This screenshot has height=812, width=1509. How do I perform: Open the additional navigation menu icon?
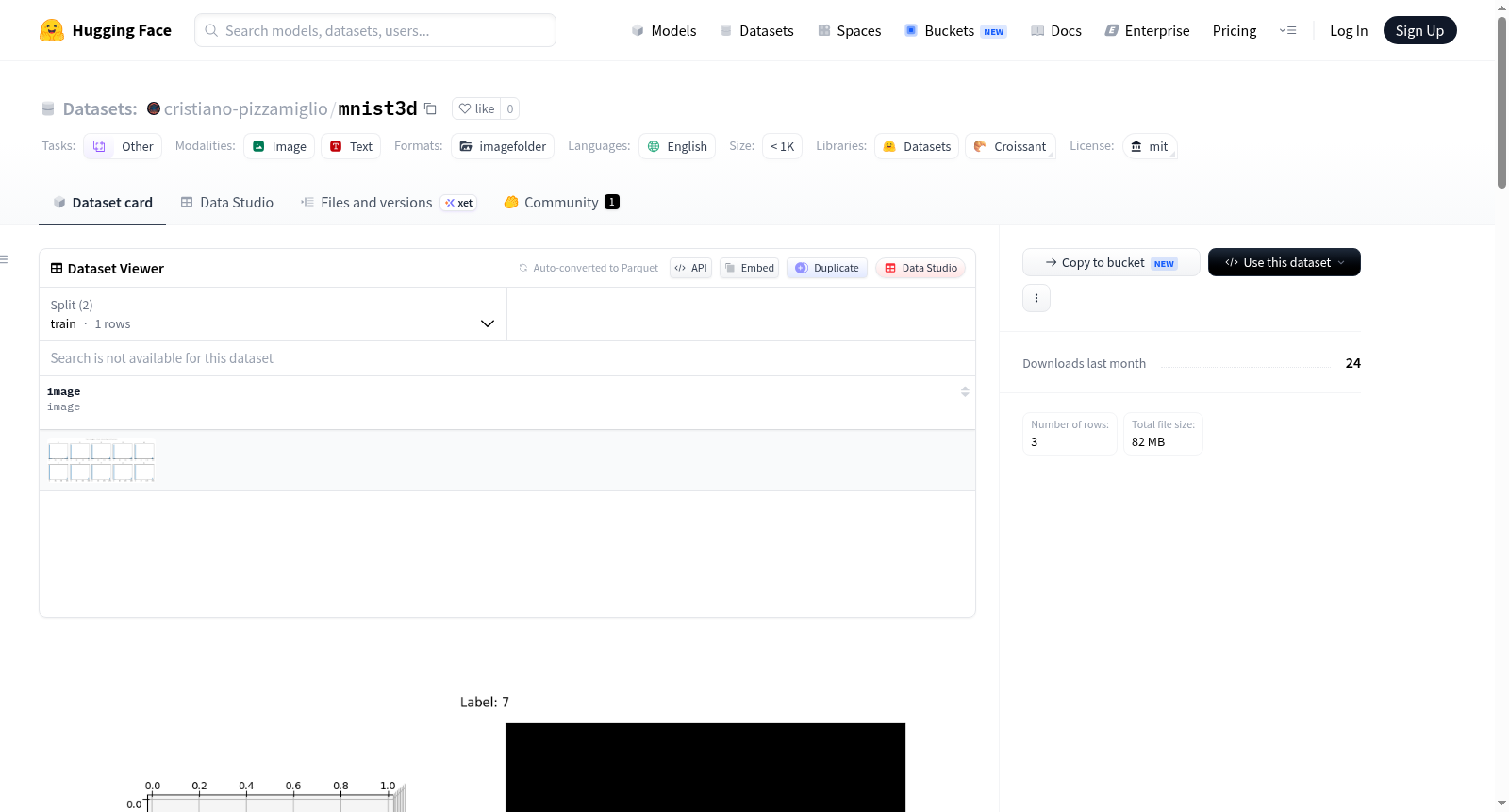[1287, 30]
